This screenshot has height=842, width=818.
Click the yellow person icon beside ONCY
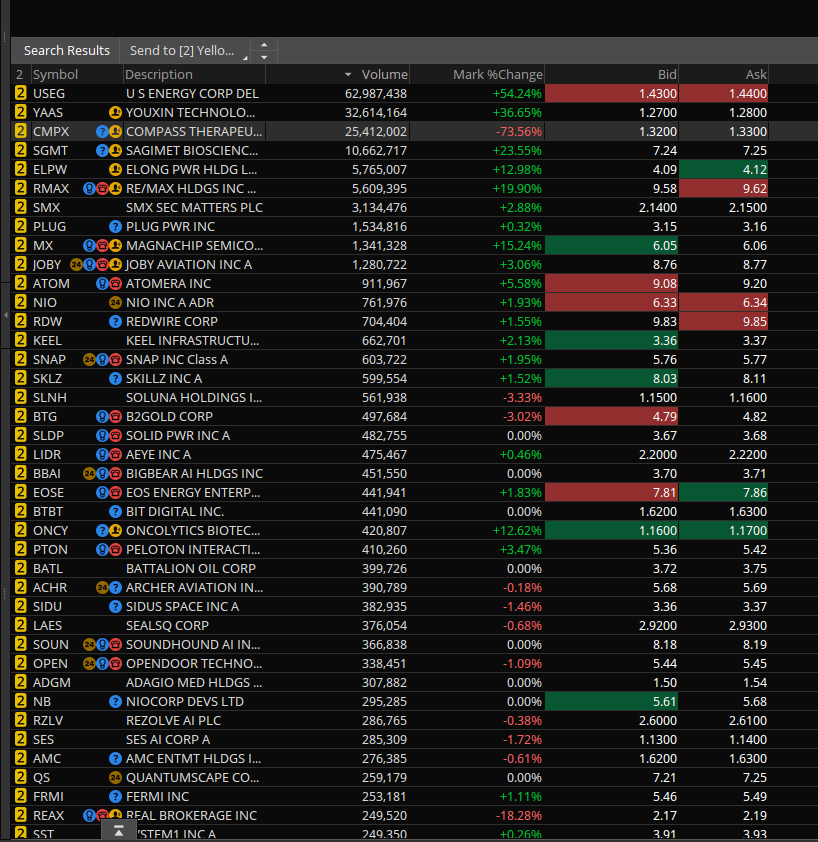[115, 531]
